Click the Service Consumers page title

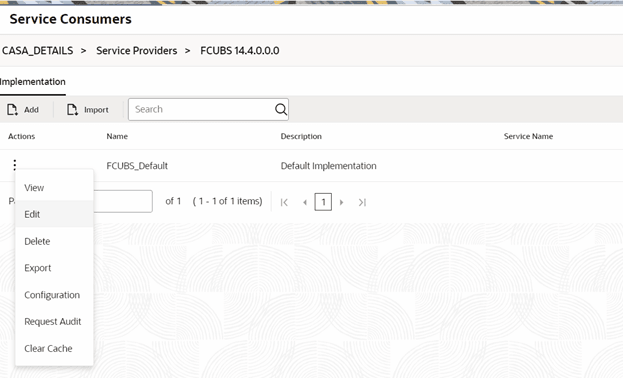click(x=70, y=19)
